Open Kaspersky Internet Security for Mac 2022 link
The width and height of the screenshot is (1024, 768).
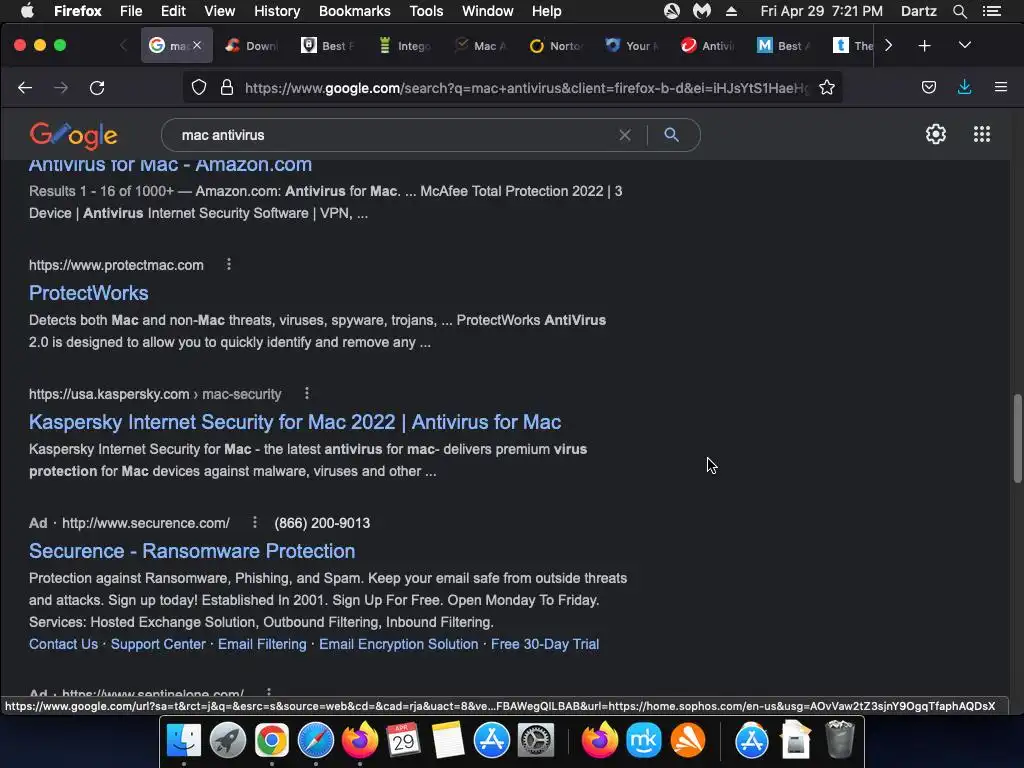(x=295, y=422)
